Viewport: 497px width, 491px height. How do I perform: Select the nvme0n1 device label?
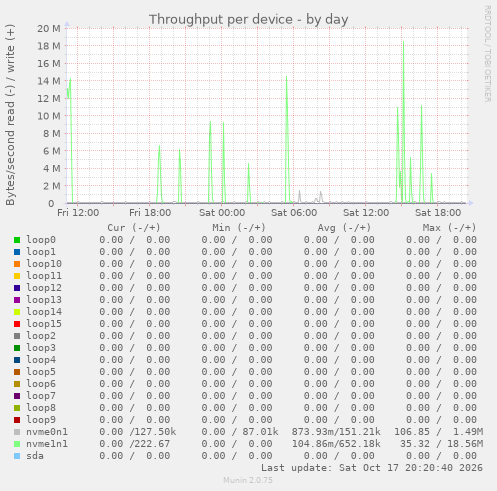(47, 432)
